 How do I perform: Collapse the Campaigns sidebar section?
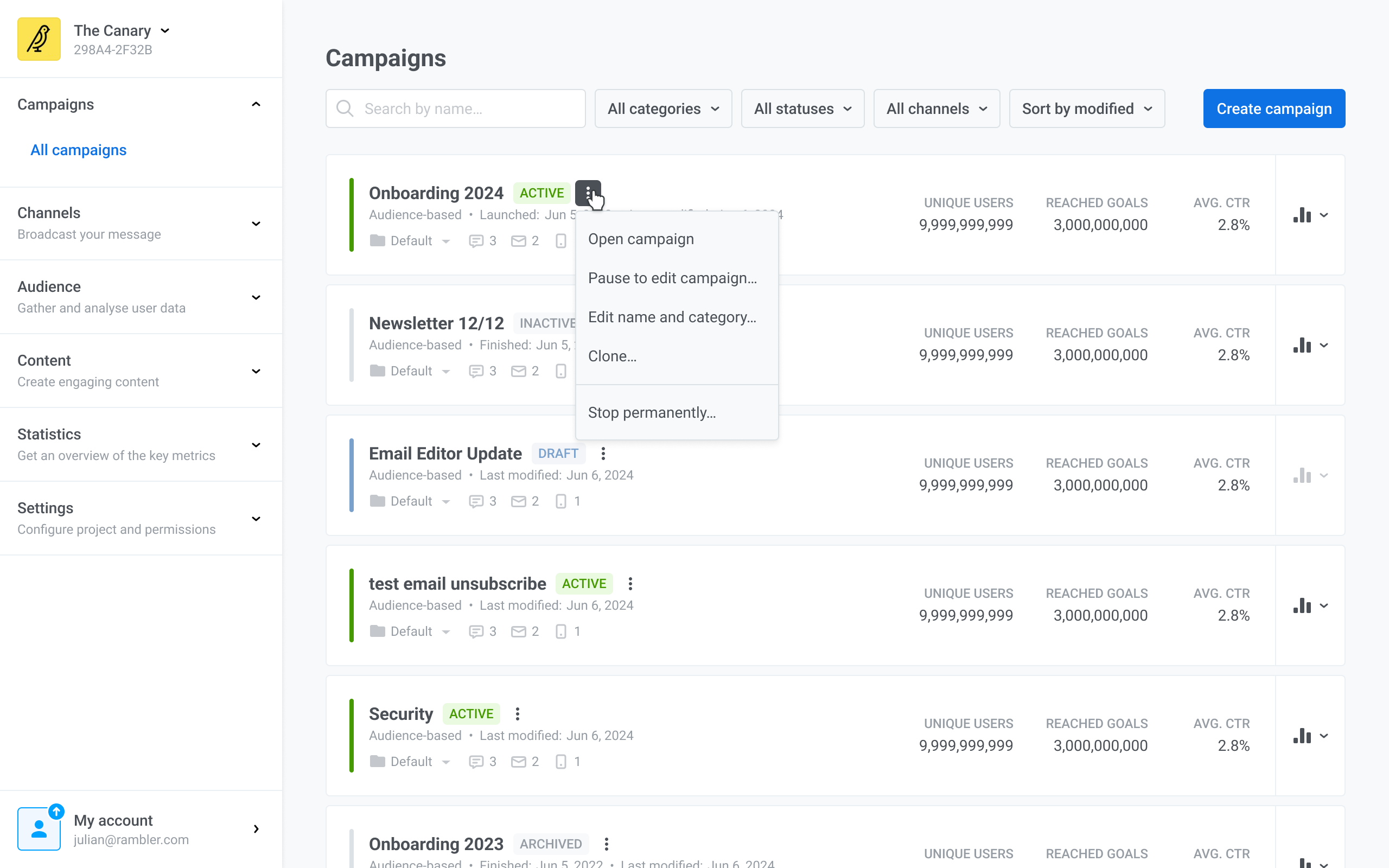pos(256,105)
